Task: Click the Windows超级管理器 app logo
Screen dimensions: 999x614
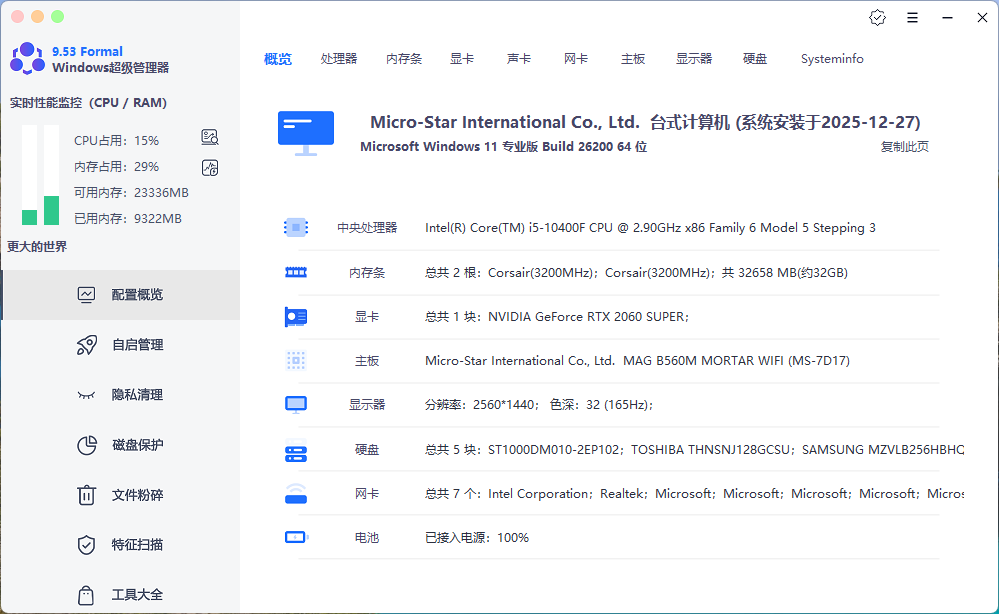Action: click(x=25, y=57)
